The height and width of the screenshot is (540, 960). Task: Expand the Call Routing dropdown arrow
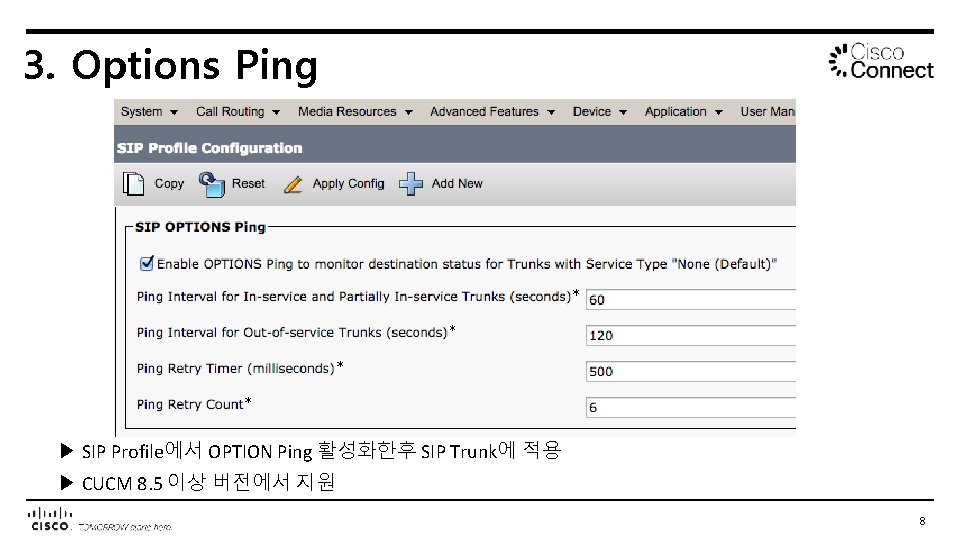[x=276, y=113]
